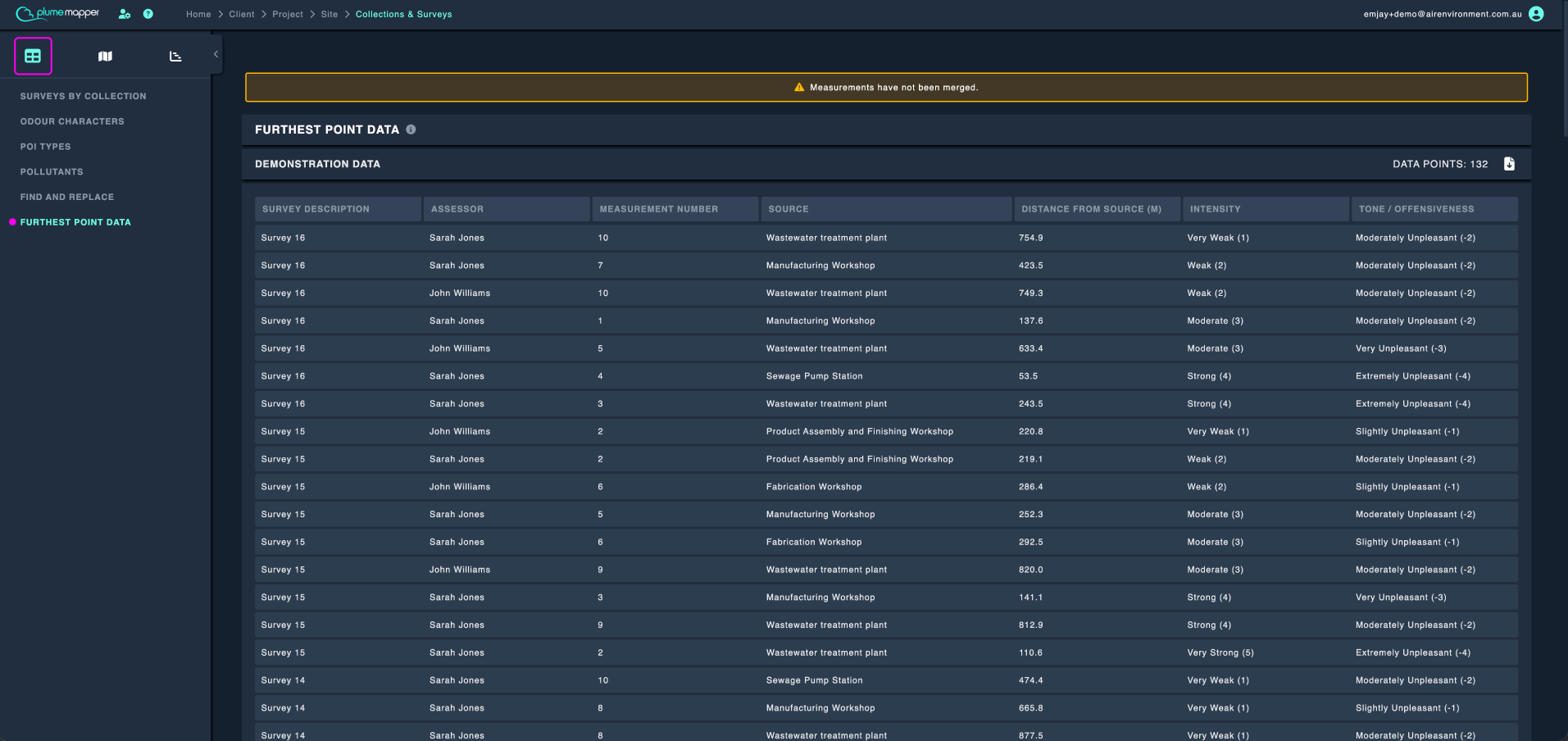Open the data table view icon
This screenshot has height=741, width=1568.
[33, 56]
